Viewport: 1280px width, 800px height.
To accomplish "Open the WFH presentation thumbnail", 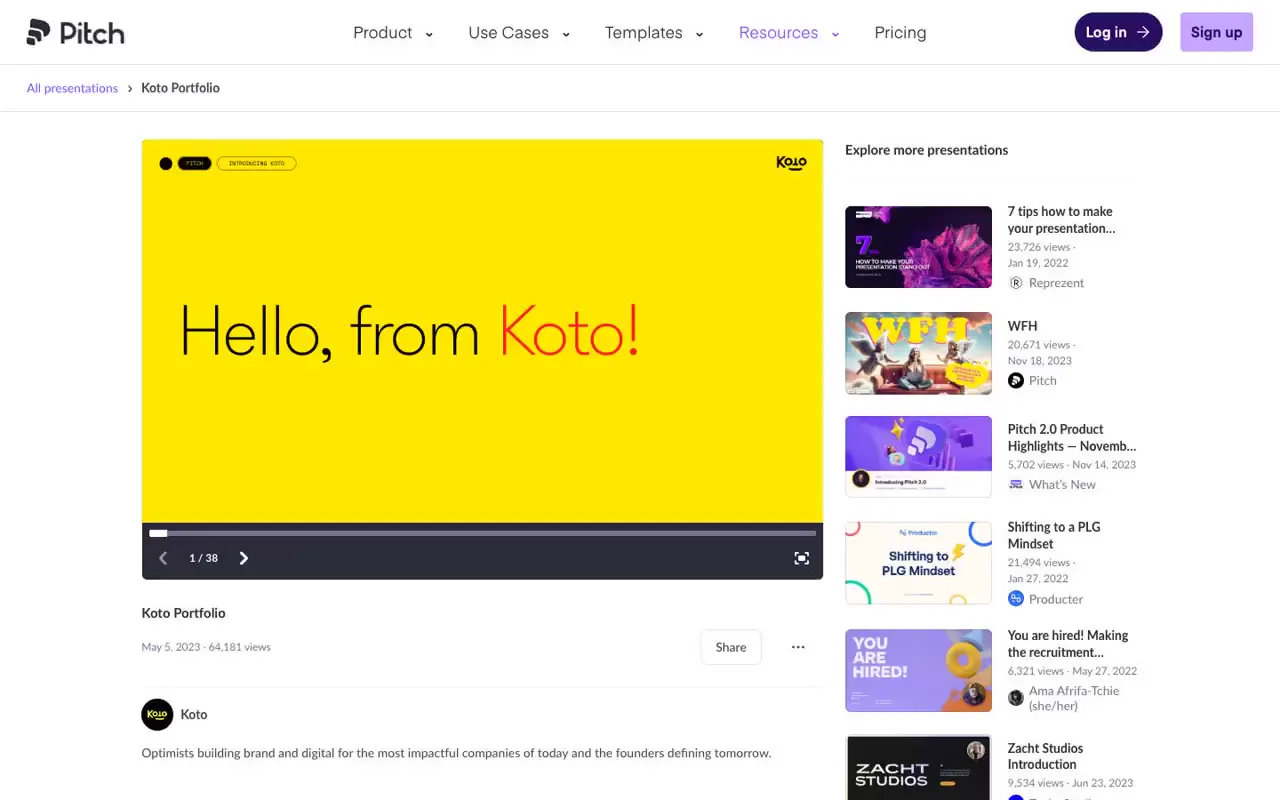I will [x=918, y=353].
